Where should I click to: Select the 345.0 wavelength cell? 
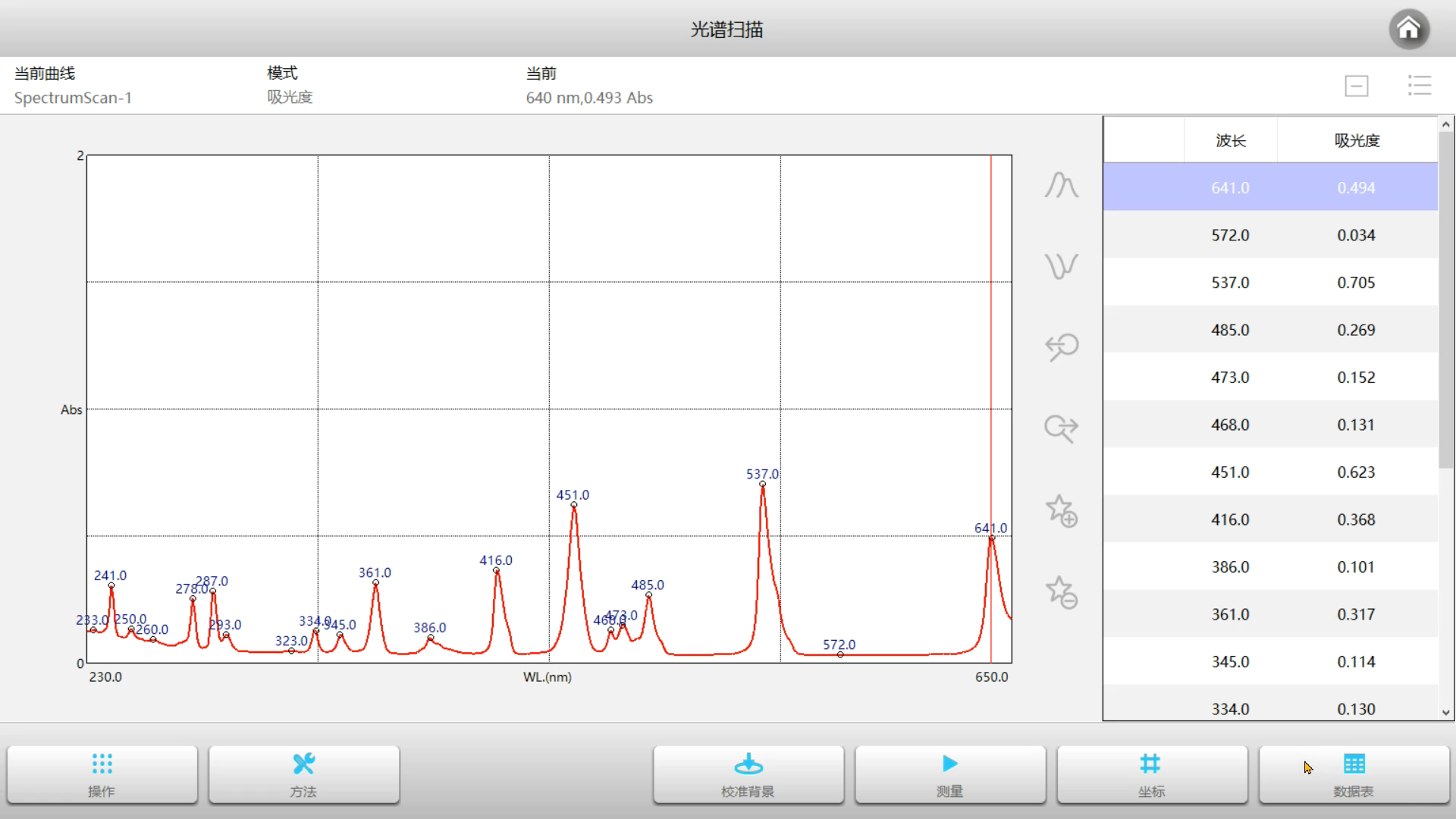1230,661
